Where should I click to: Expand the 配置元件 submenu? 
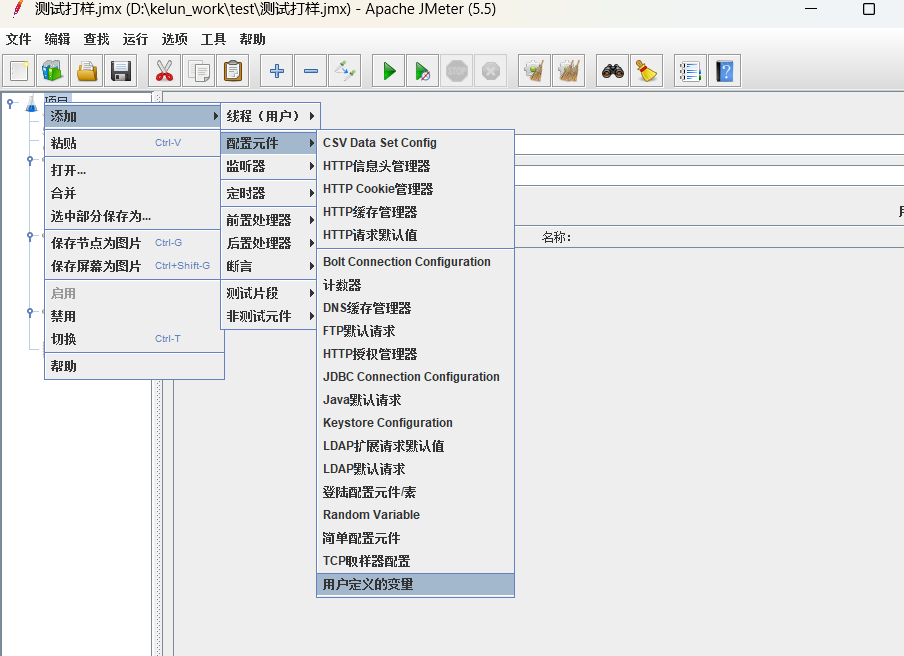click(269, 143)
